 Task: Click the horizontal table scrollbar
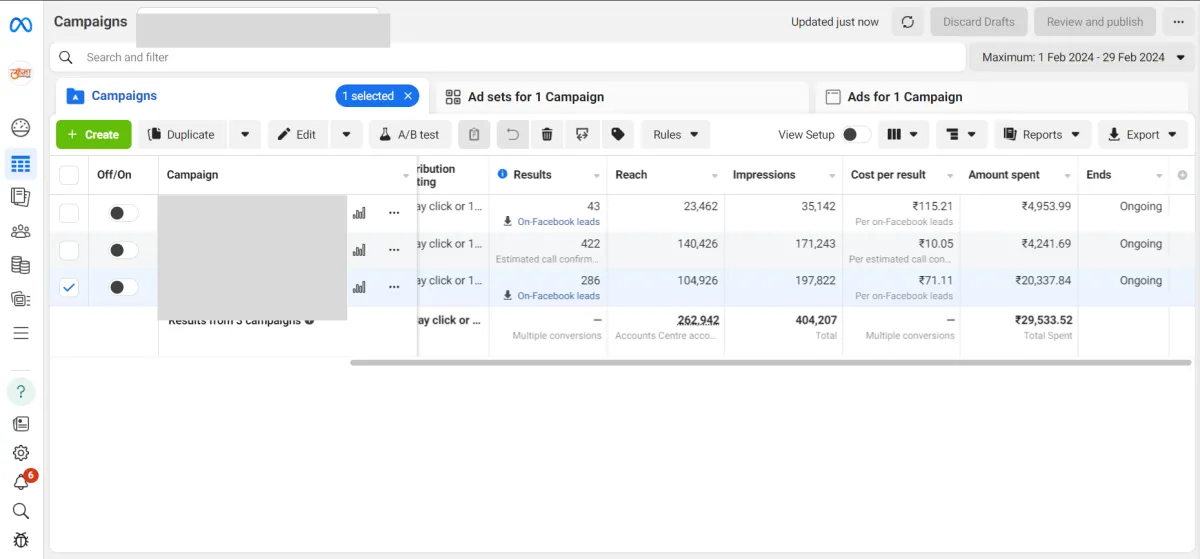coord(772,362)
